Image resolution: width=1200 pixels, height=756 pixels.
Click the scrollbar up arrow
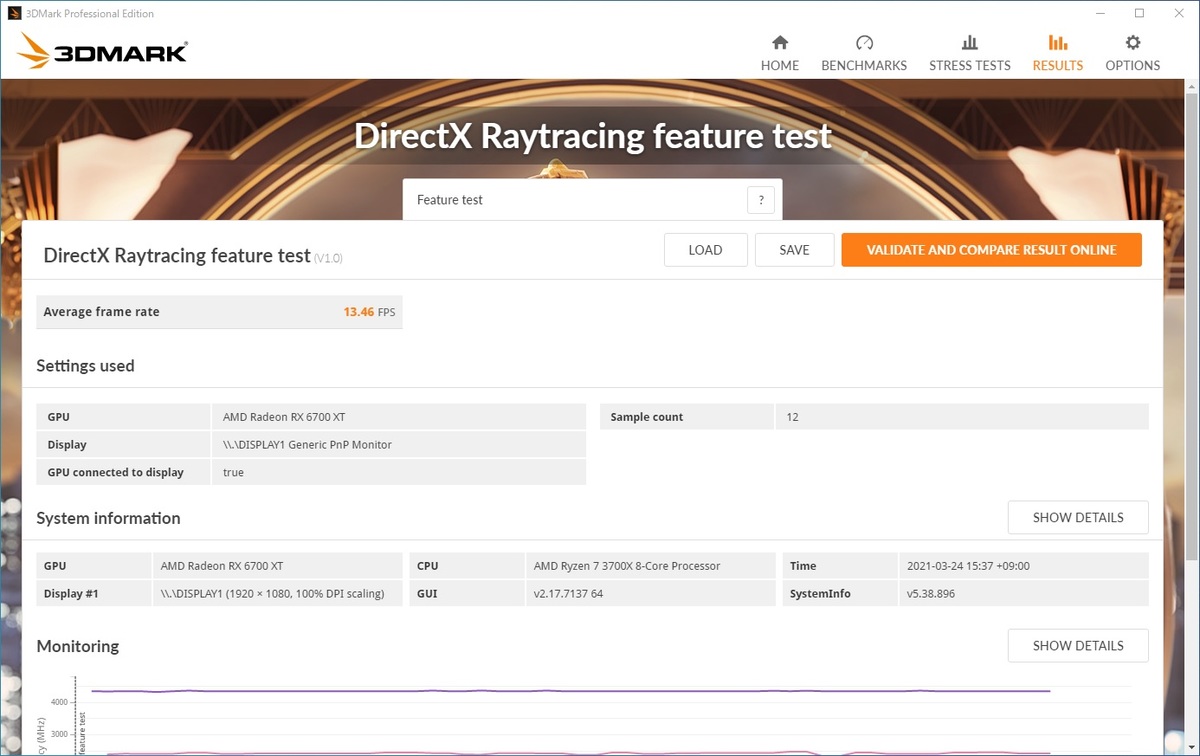pos(1191,88)
